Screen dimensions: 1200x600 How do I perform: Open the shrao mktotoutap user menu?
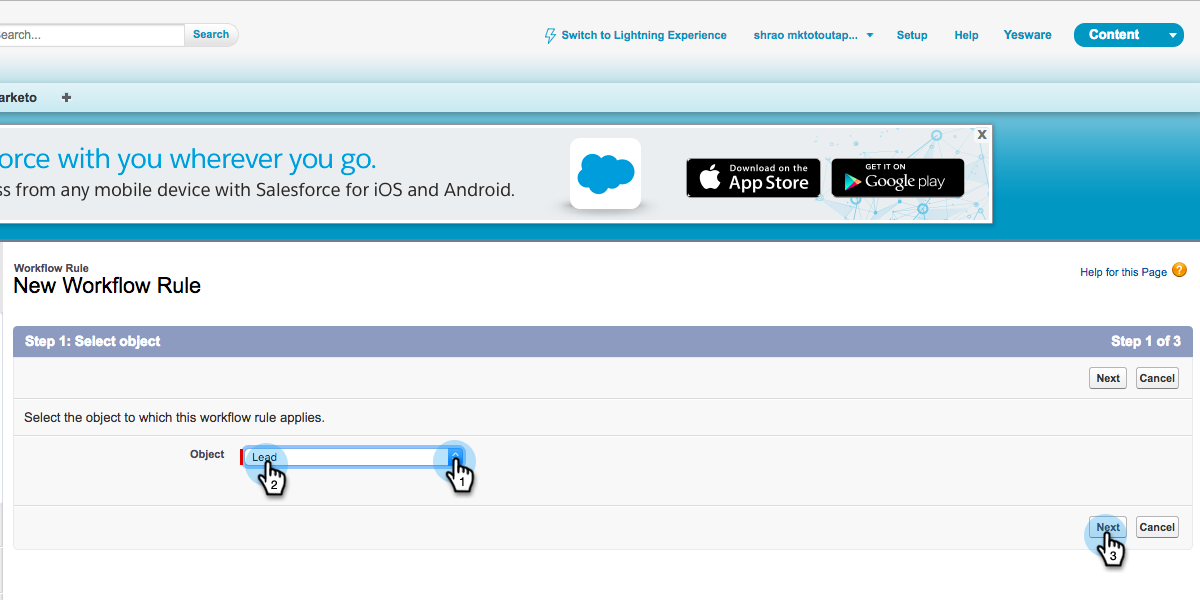[x=813, y=35]
